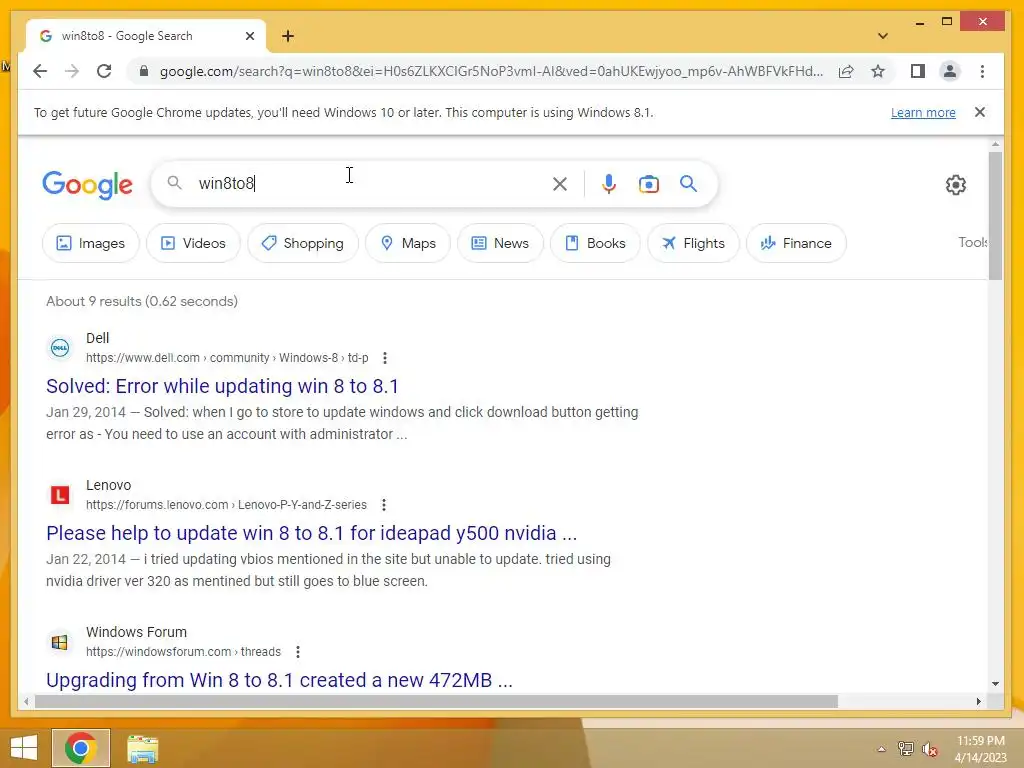The image size is (1024, 768).
Task: Share this page via share icon
Action: (x=846, y=71)
